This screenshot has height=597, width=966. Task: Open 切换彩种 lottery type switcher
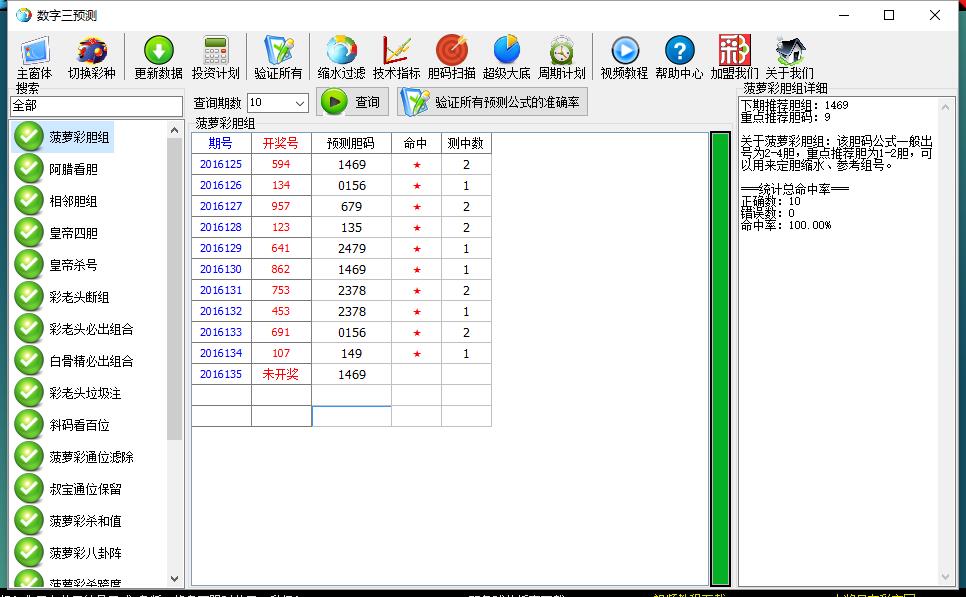click(x=91, y=57)
